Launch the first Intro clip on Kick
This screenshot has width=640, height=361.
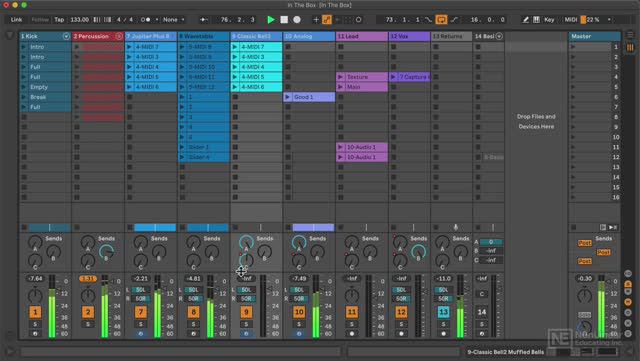pos(24,47)
